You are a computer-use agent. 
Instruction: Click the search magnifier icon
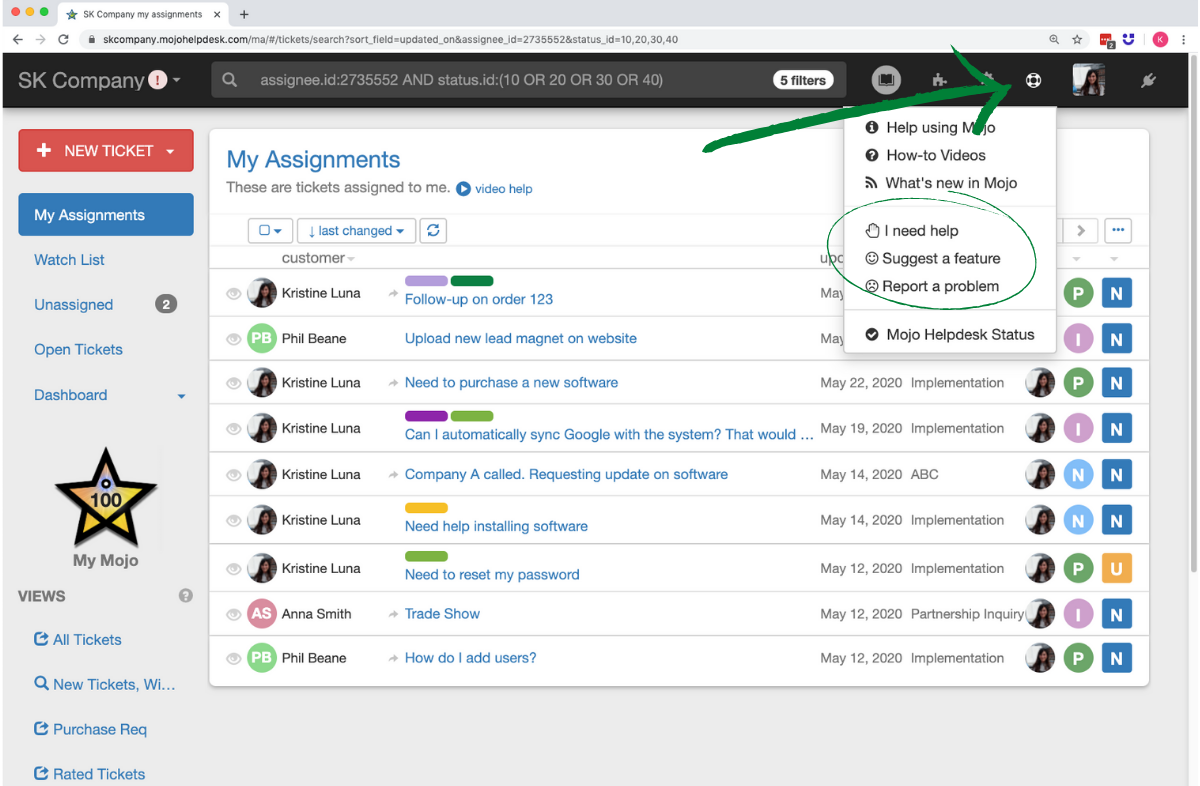230,80
